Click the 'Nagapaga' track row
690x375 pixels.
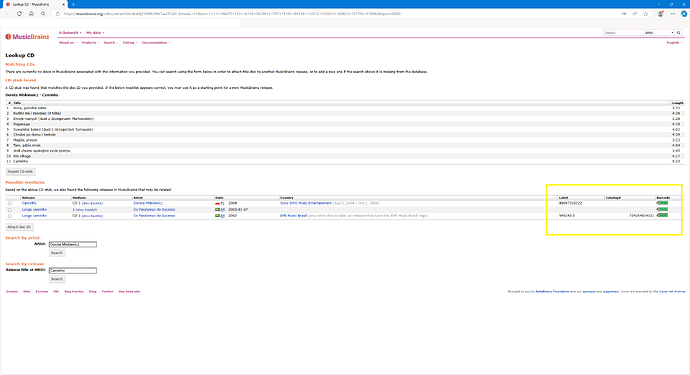click(x=345, y=124)
